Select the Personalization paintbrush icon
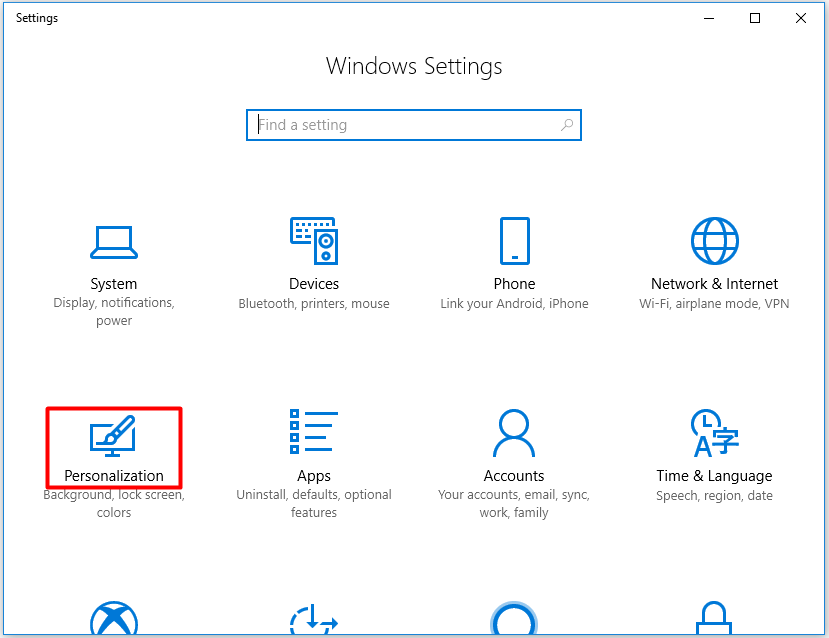Viewport: 829px width, 638px height. coord(114,436)
